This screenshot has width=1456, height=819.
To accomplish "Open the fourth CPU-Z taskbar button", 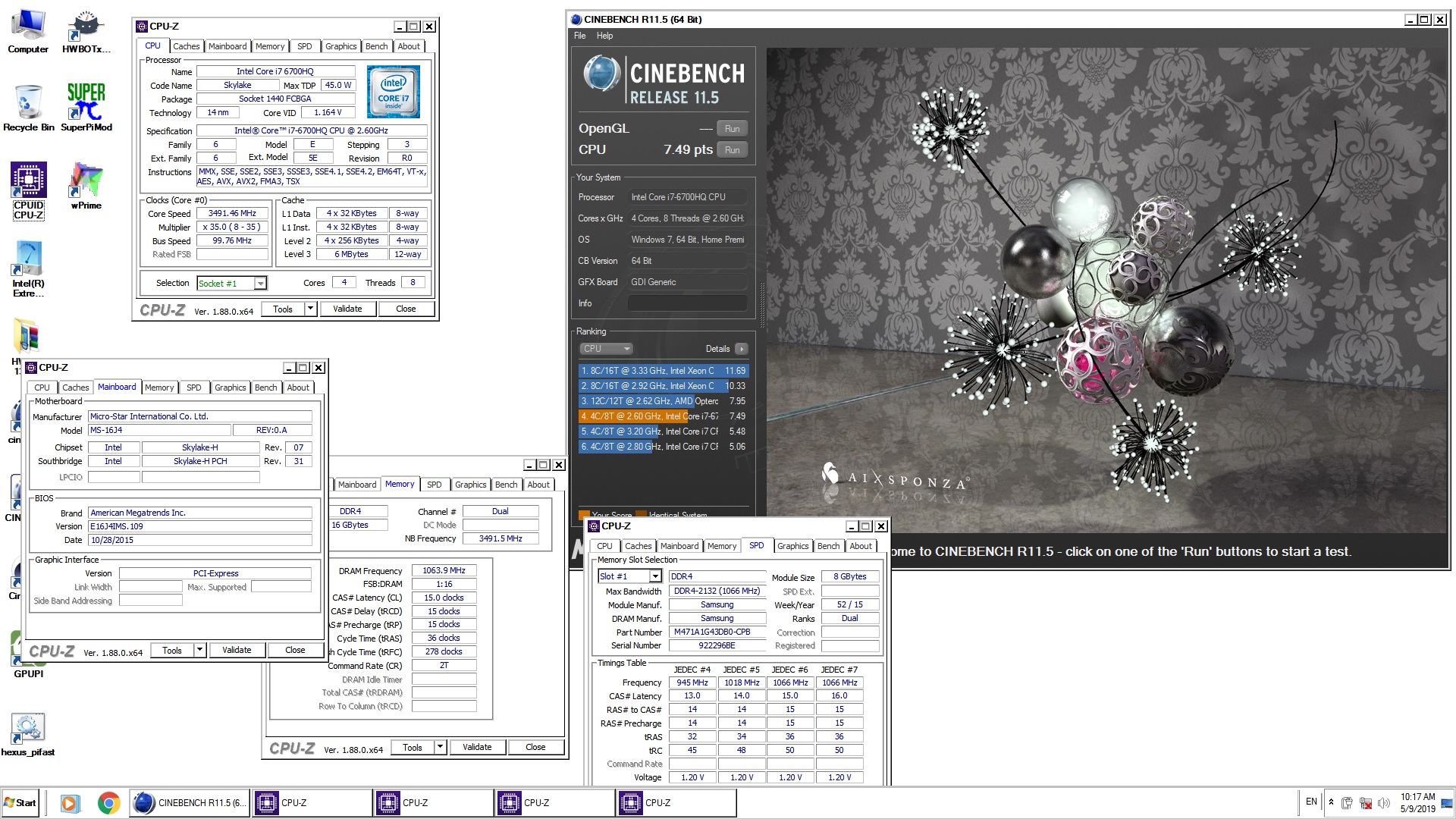I will click(676, 803).
